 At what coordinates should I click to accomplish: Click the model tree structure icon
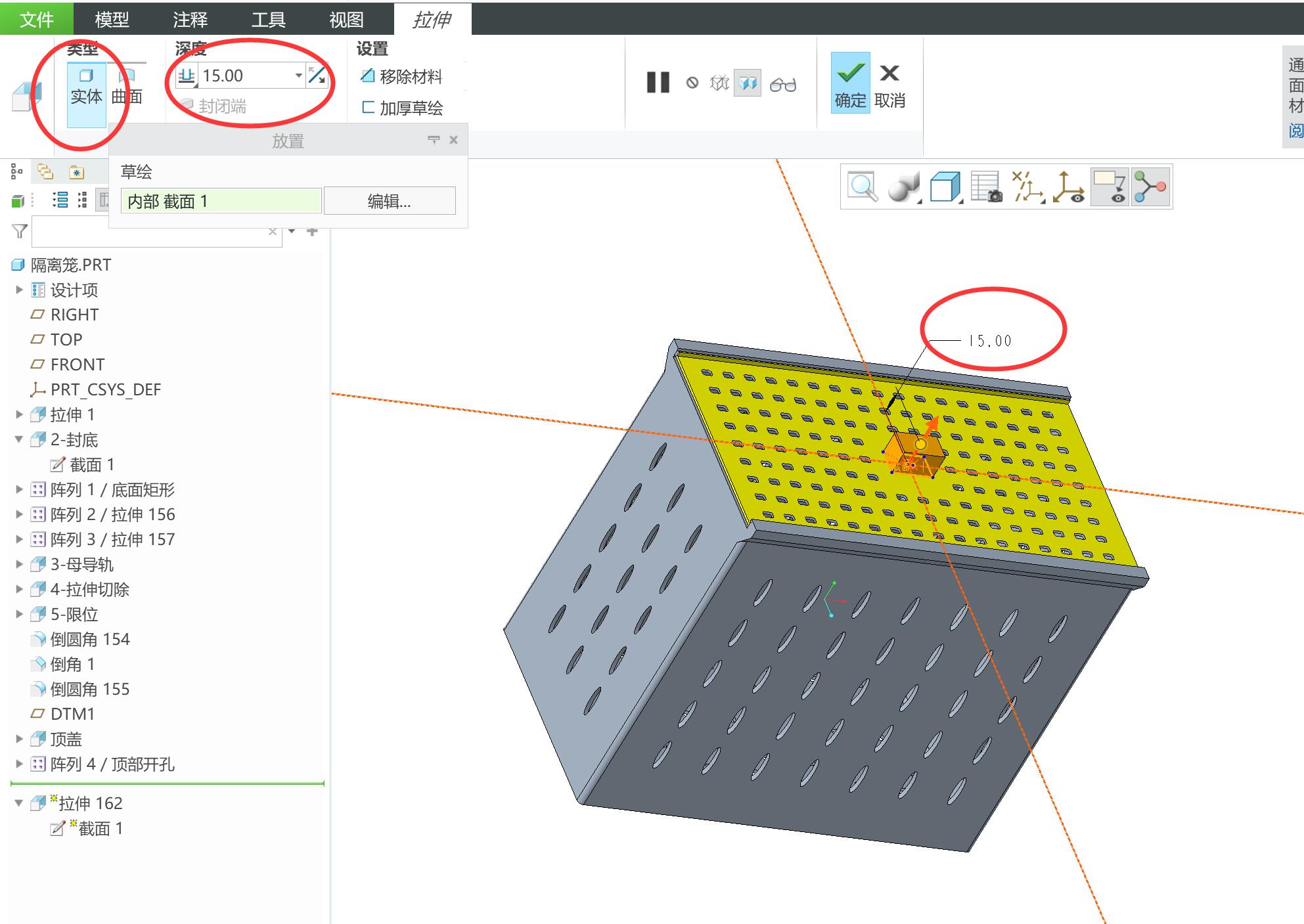tap(17, 172)
